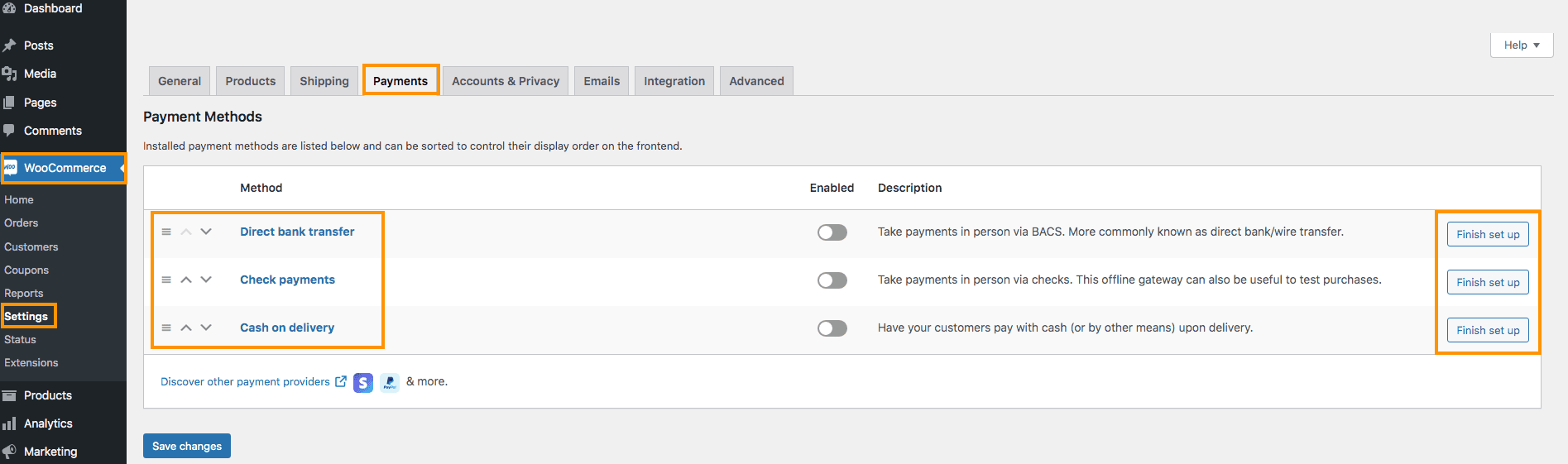The width and height of the screenshot is (1568, 464).
Task: Click the Save changes button
Action: click(187, 446)
